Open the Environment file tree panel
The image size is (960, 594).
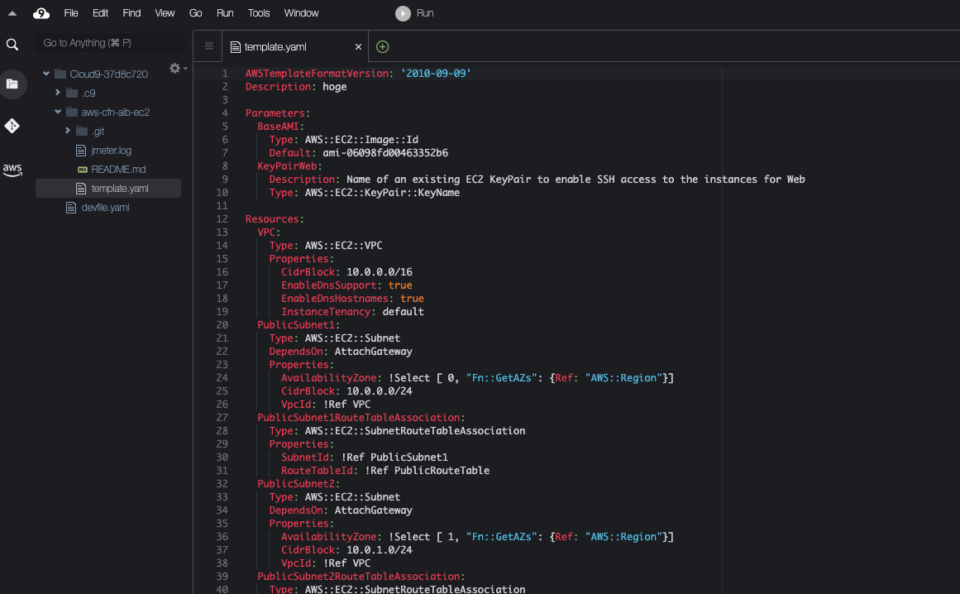[12, 84]
